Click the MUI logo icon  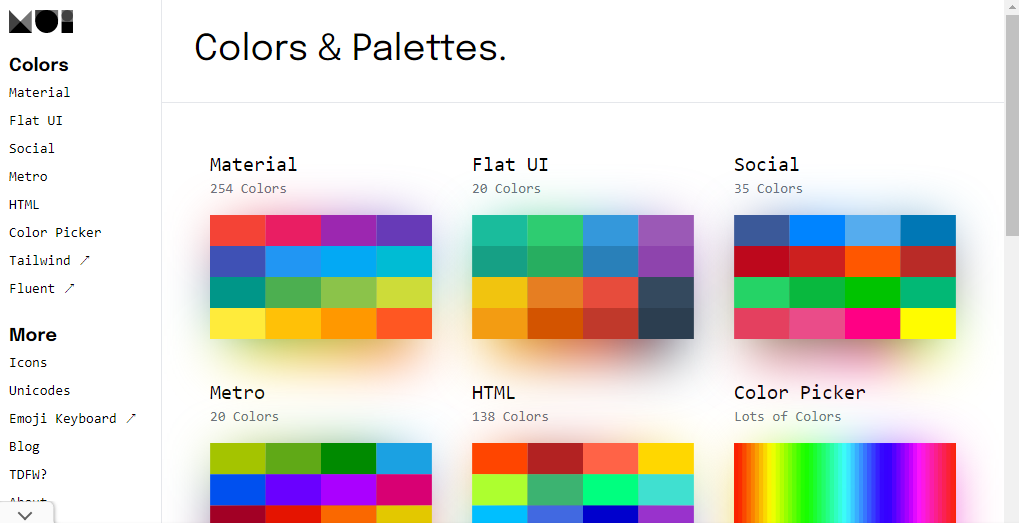(x=41, y=22)
